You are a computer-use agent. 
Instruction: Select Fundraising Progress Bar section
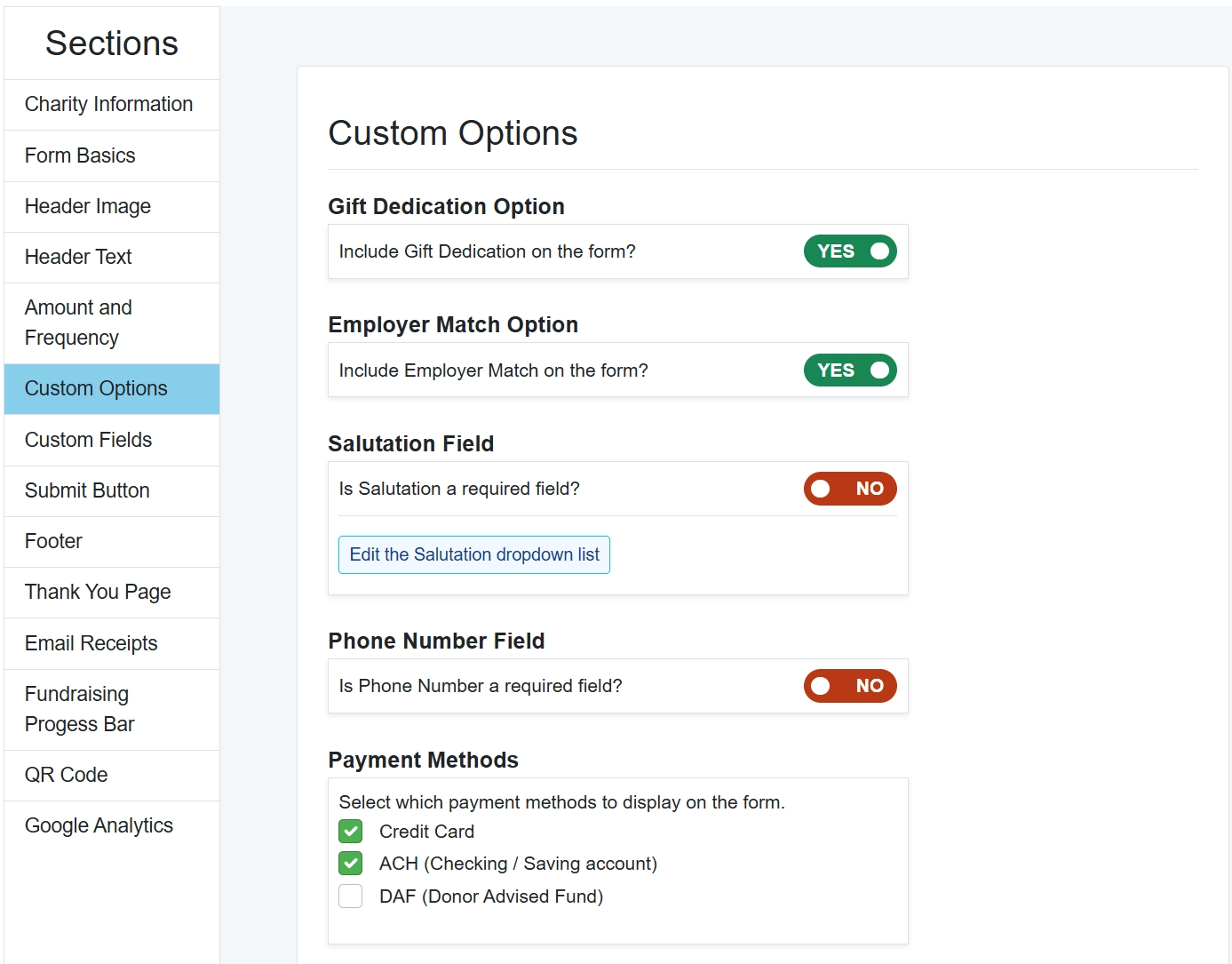point(79,709)
